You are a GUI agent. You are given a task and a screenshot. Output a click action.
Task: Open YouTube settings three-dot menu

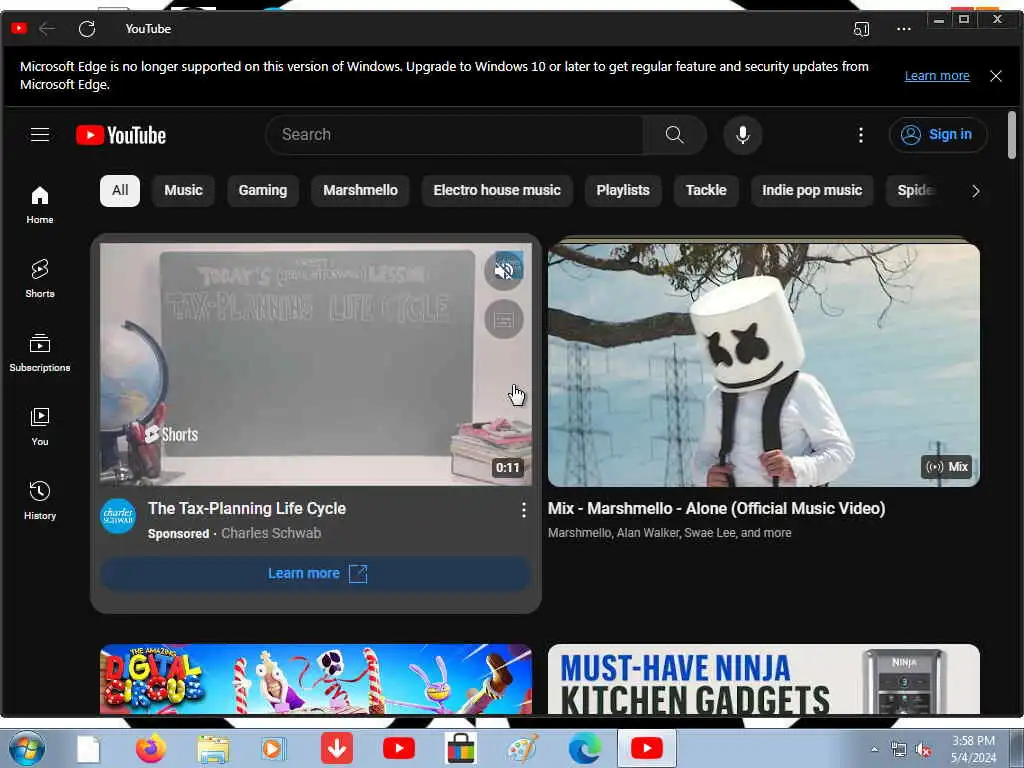(x=861, y=135)
